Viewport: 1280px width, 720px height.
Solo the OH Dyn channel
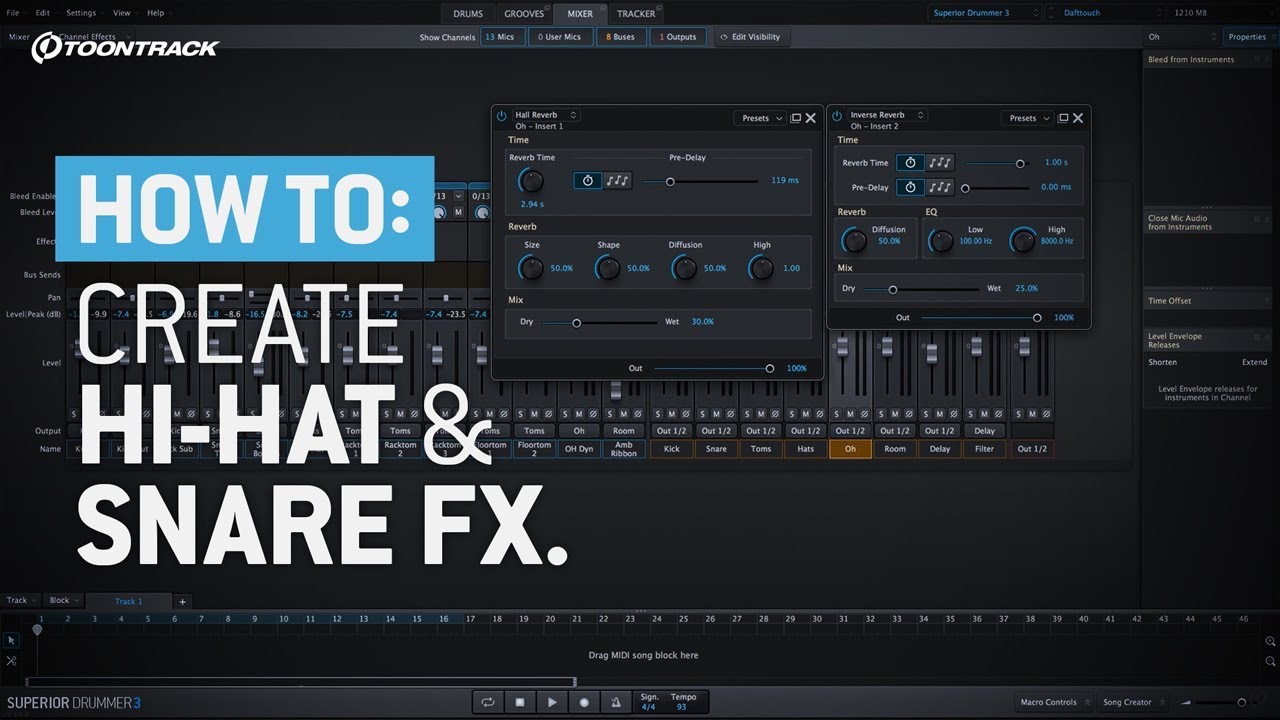[565, 414]
